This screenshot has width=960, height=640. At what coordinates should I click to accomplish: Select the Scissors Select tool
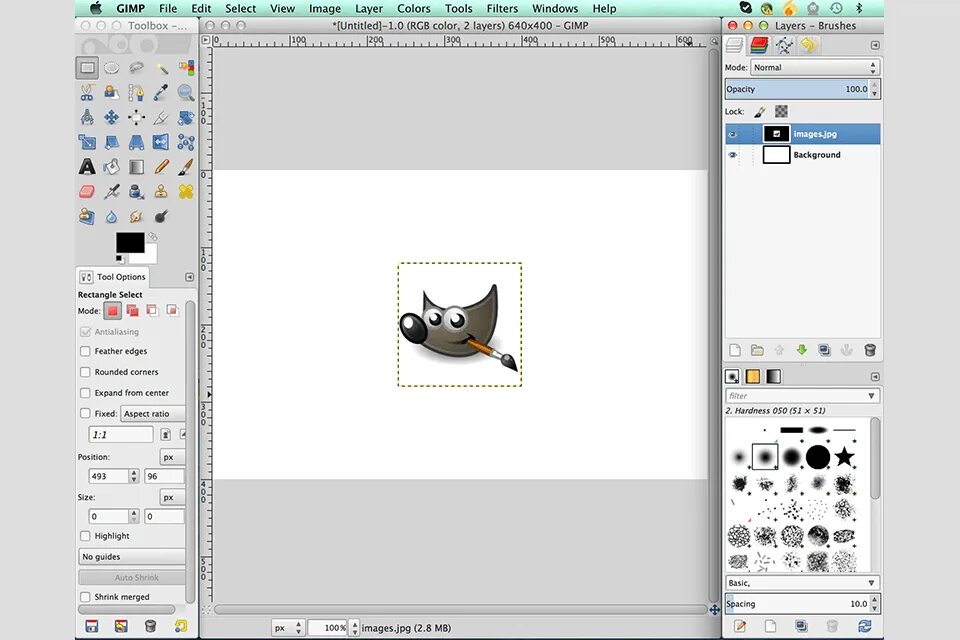(x=87, y=92)
